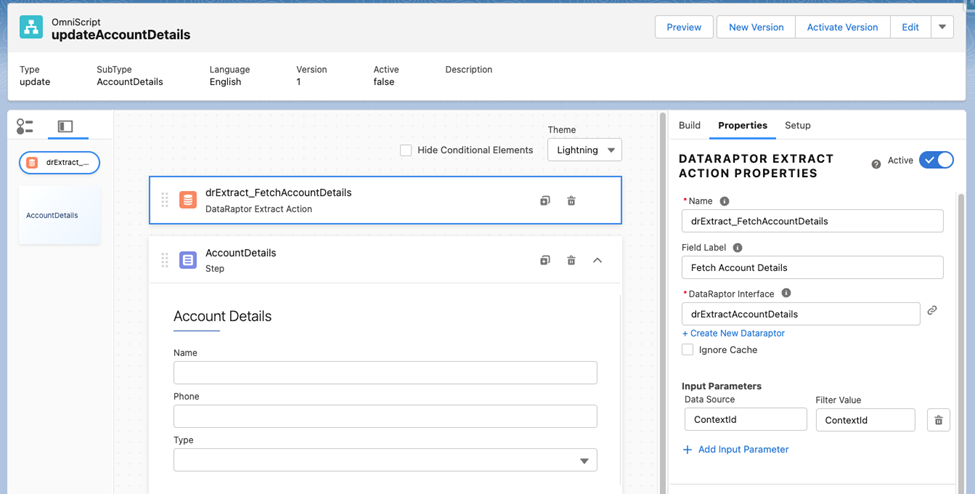Select AccountDetails card in left sidebar
Image resolution: width=975 pixels, height=494 pixels.
(x=60, y=215)
